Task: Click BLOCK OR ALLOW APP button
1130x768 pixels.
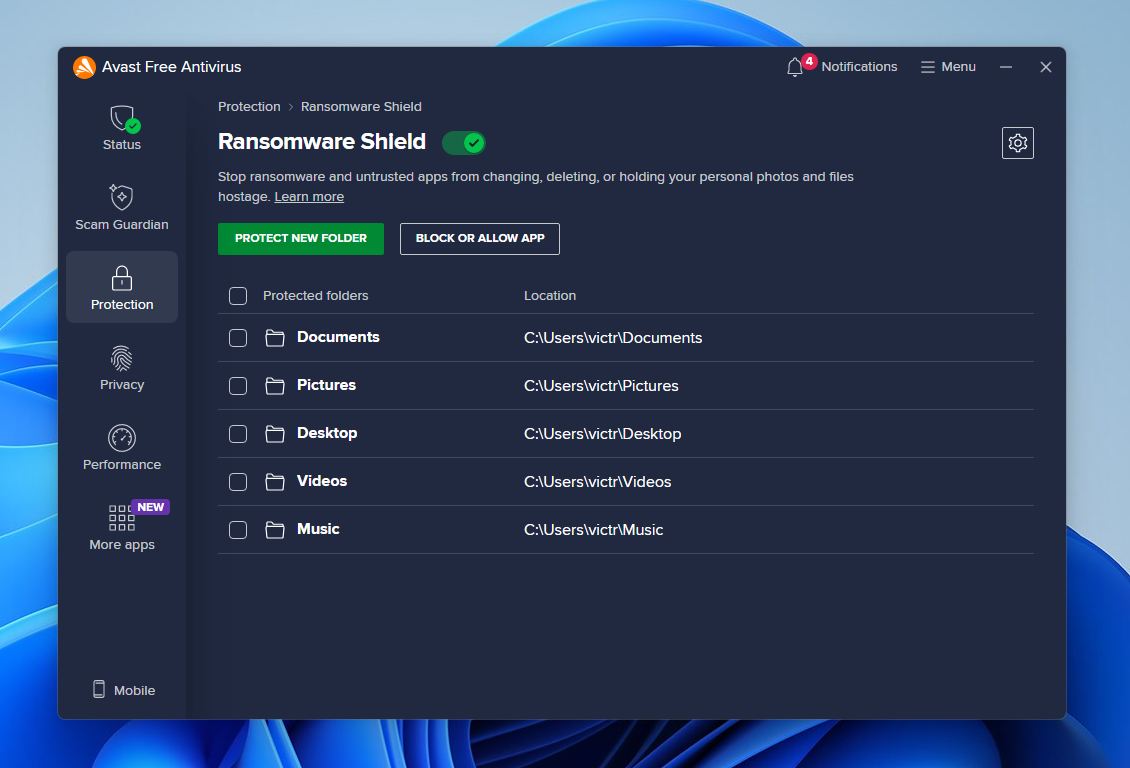Action: [479, 238]
